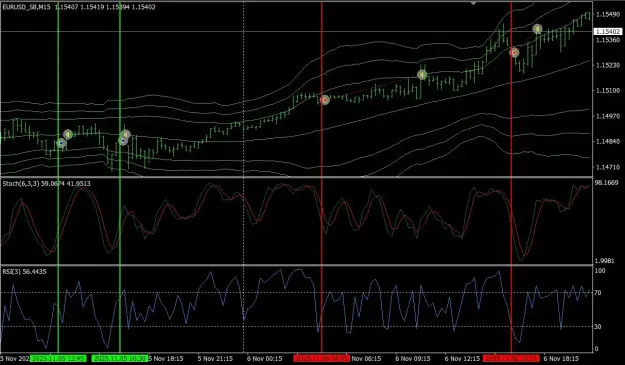Click the 98.1669 stochastic scale value
The width and height of the screenshot is (625, 365).
[x=605, y=183]
